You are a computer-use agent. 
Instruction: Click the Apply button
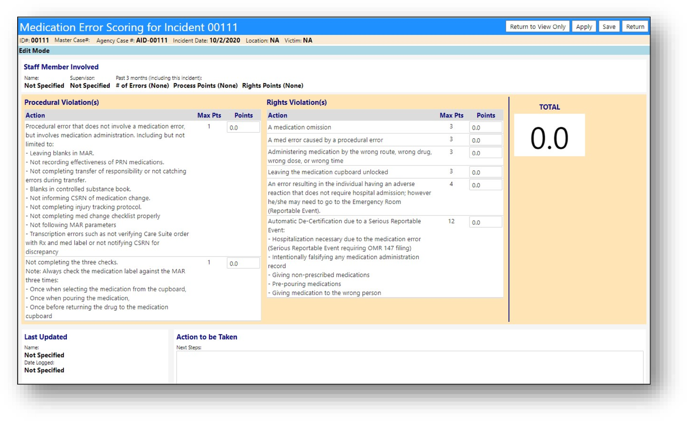(x=584, y=27)
